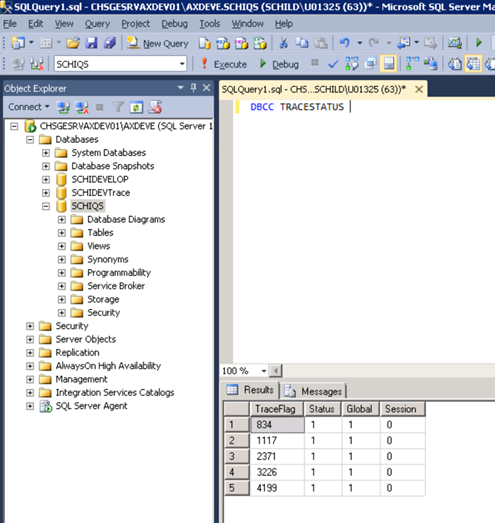Pin the Object Explorer panel
The width and height of the screenshot is (495, 523).
coord(193,88)
